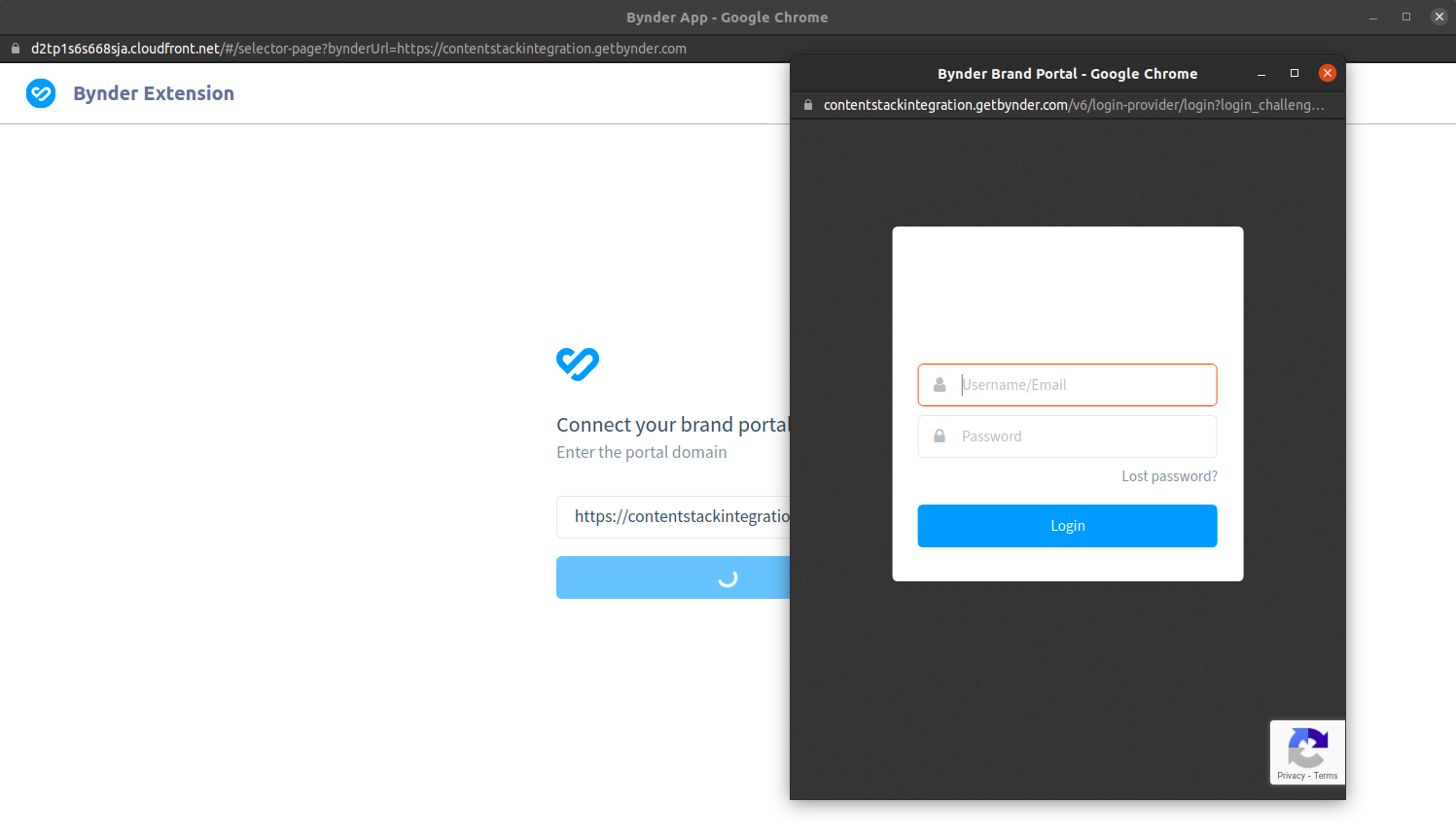Focus the Password input field
Screen dimensions: 1456x838
coord(1067,436)
